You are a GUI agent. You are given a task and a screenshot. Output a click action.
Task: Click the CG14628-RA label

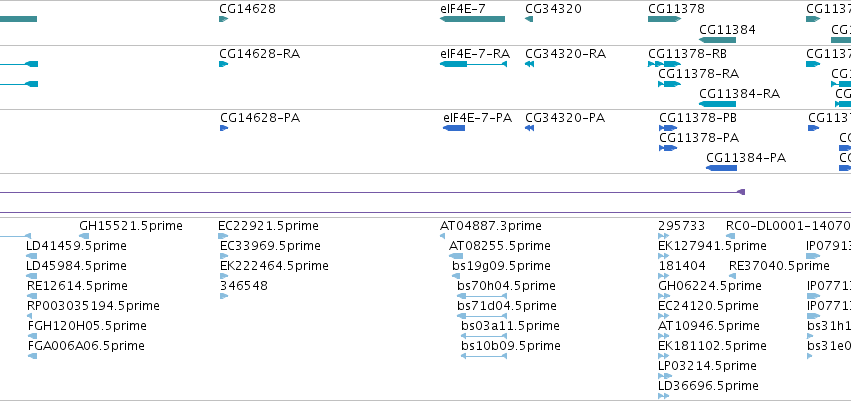coord(259,54)
